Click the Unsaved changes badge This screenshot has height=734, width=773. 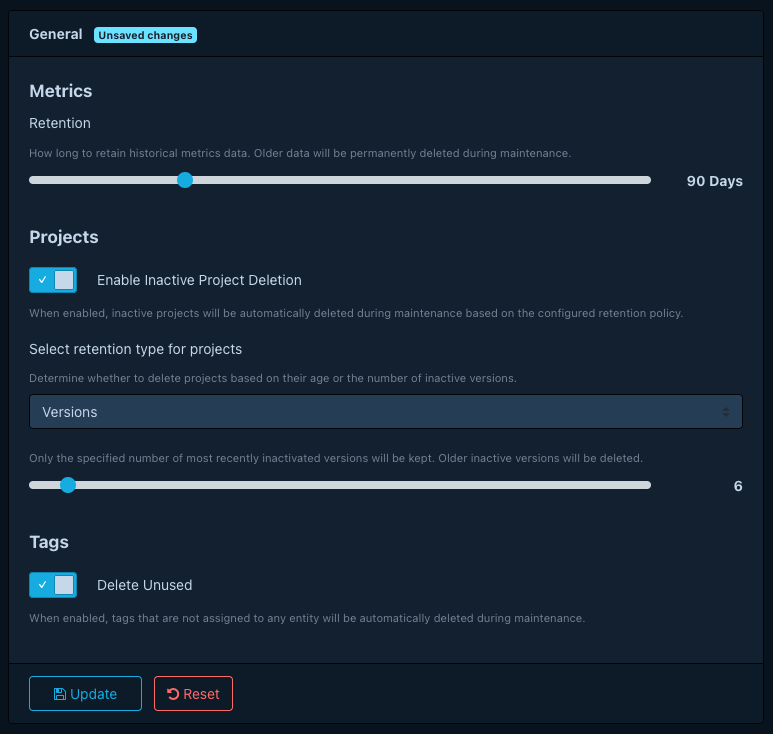(145, 35)
